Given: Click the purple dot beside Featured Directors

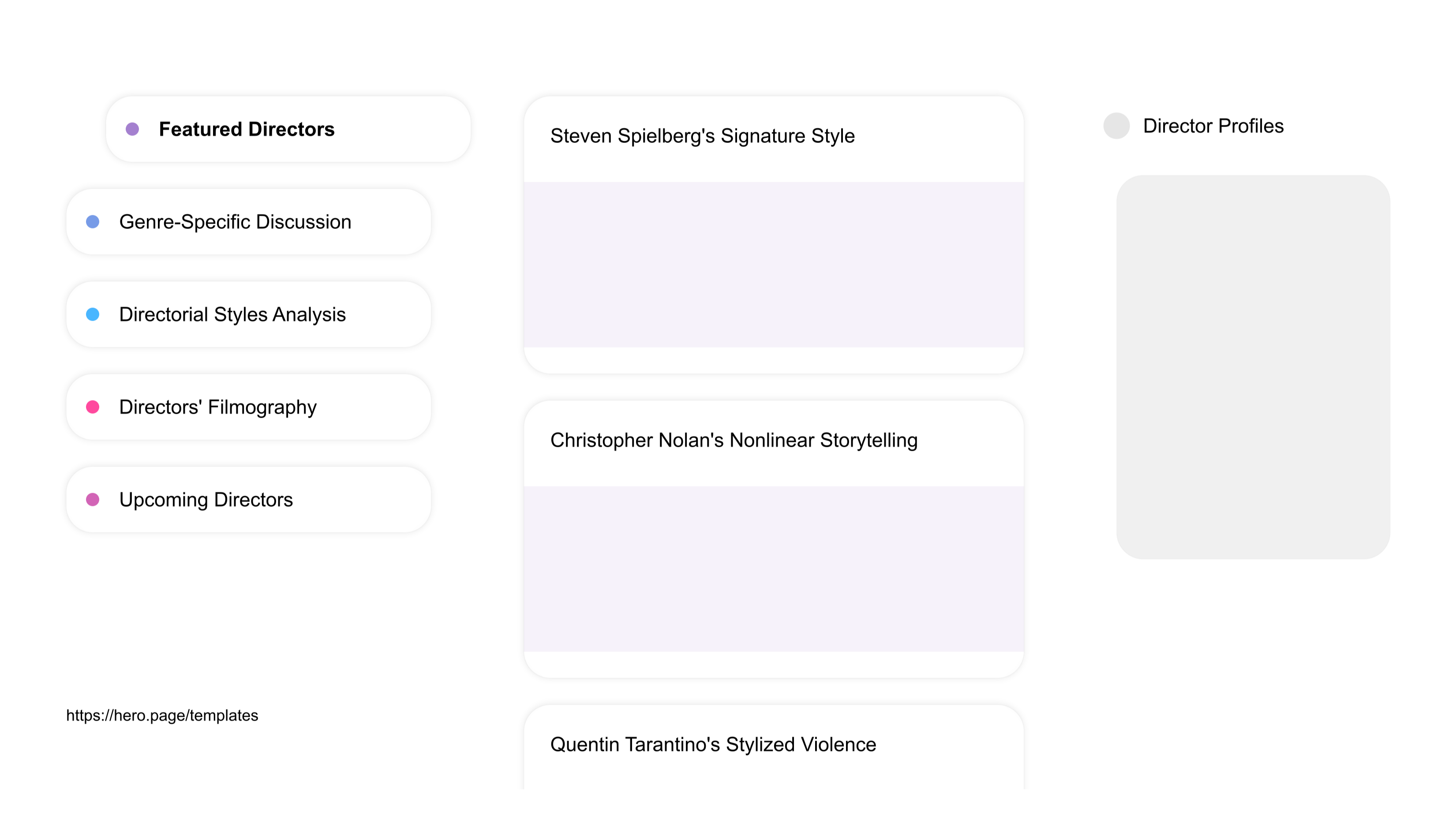Looking at the screenshot, I should point(132,129).
